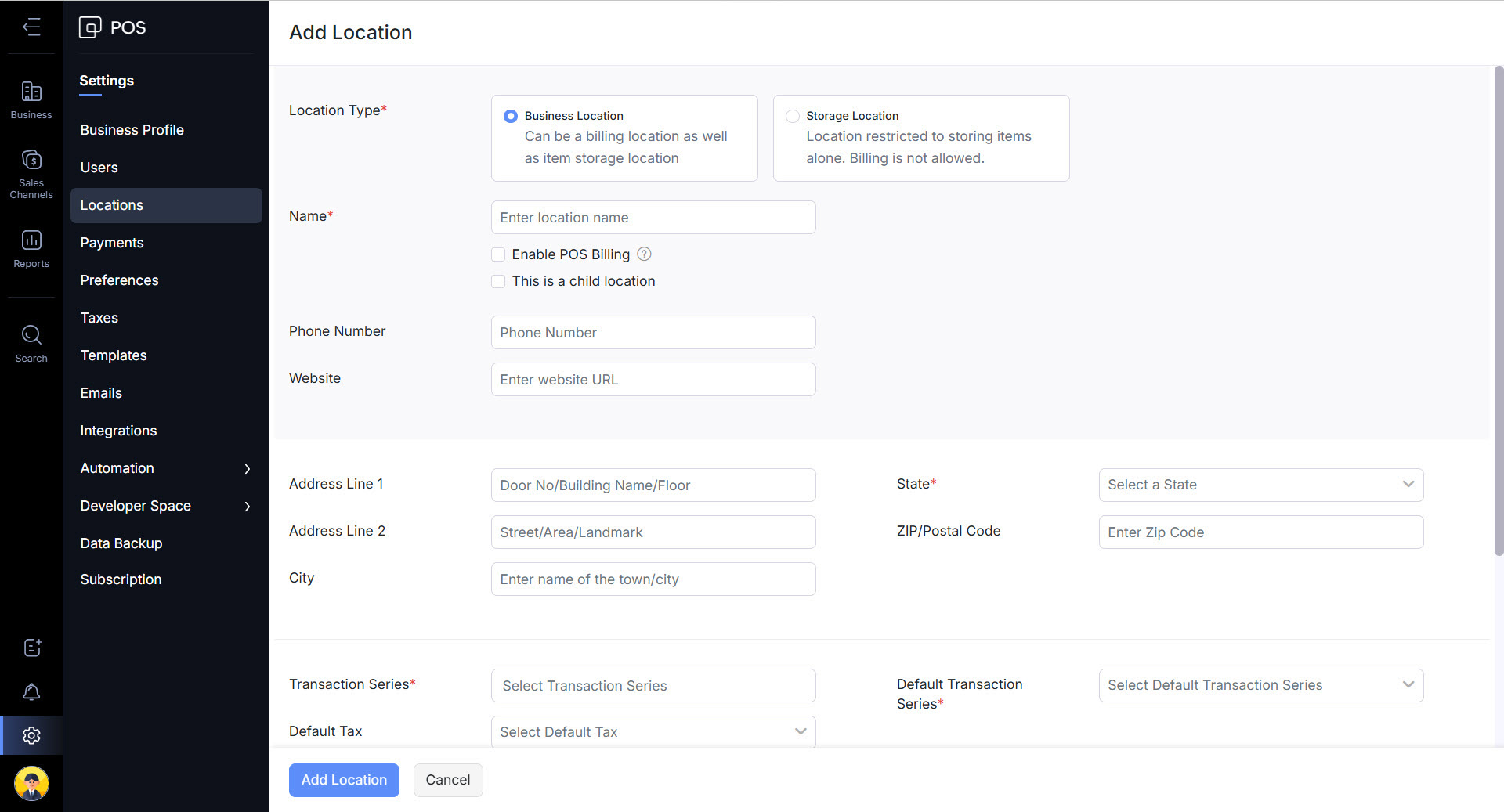The height and width of the screenshot is (812, 1504).
Task: Select the Storage Location radio button
Action: [793, 116]
